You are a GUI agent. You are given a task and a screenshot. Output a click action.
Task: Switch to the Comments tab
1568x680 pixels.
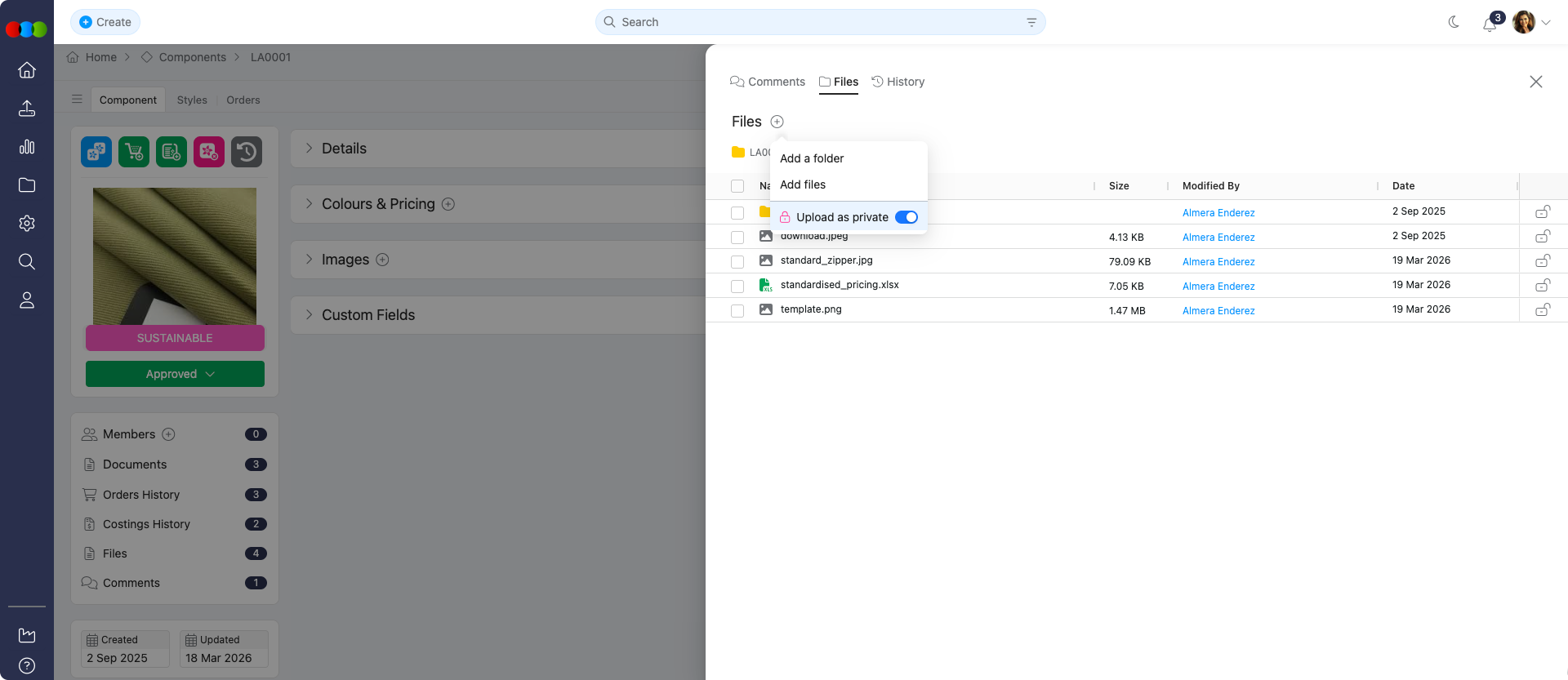tap(768, 82)
